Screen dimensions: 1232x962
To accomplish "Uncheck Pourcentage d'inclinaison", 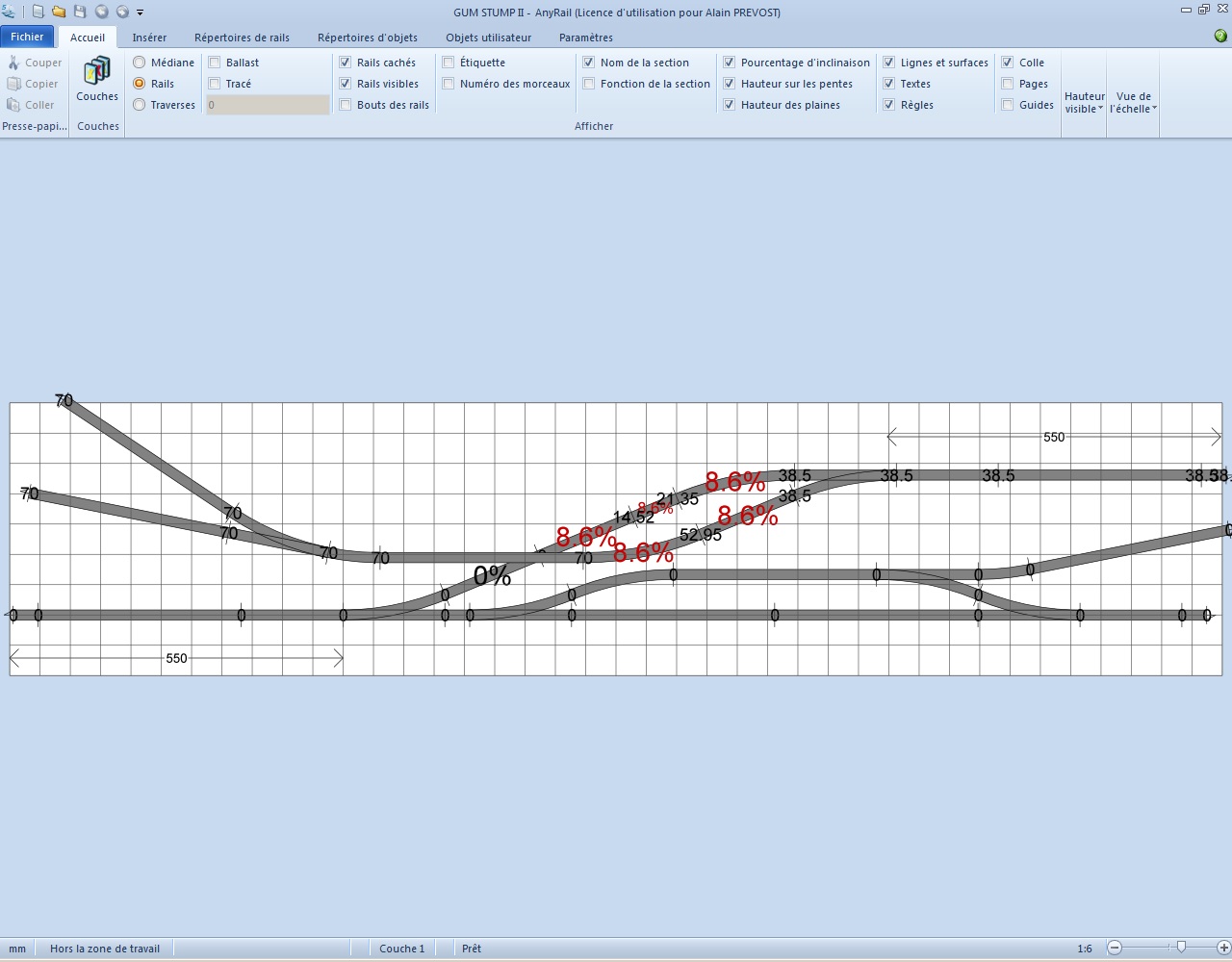I will pos(730,63).
